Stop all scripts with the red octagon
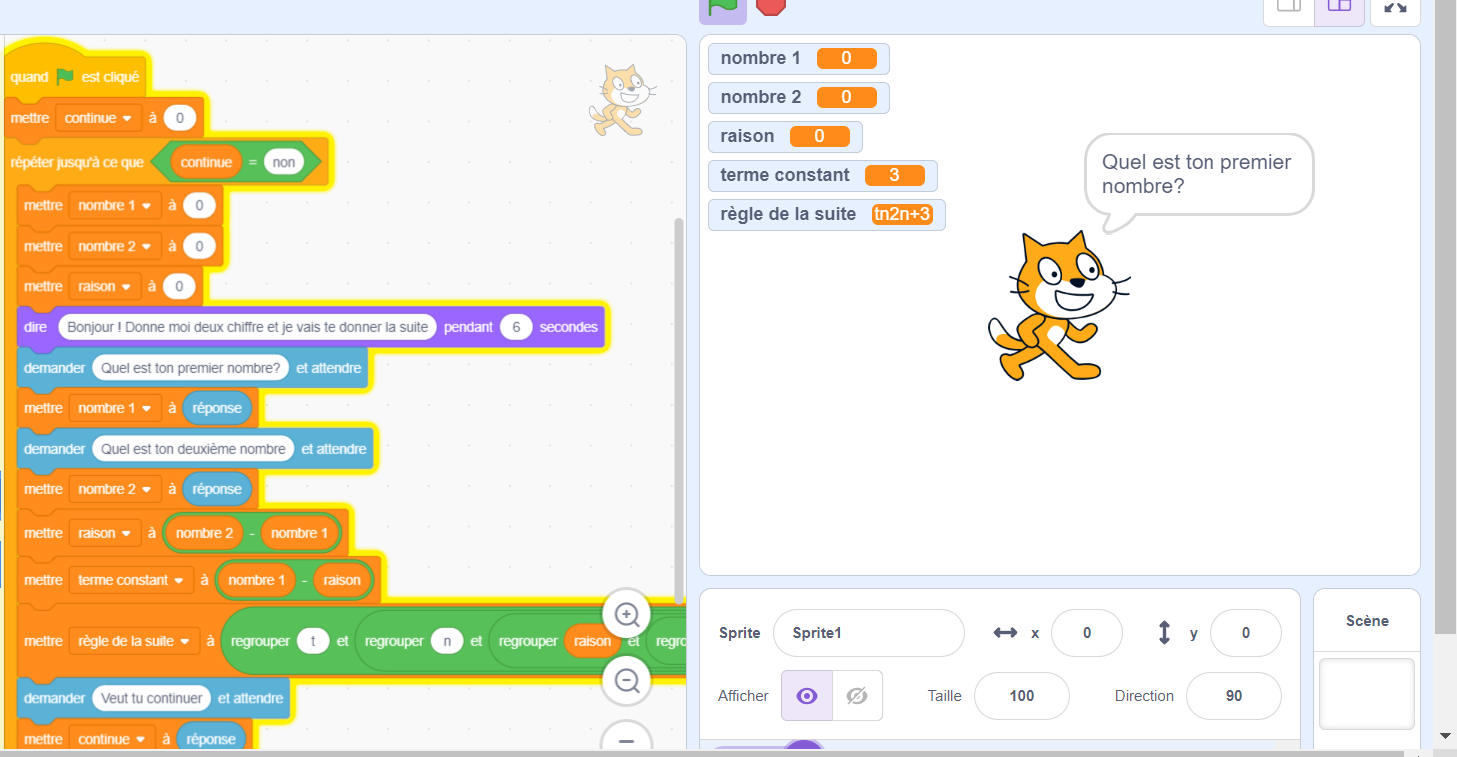 click(771, 6)
